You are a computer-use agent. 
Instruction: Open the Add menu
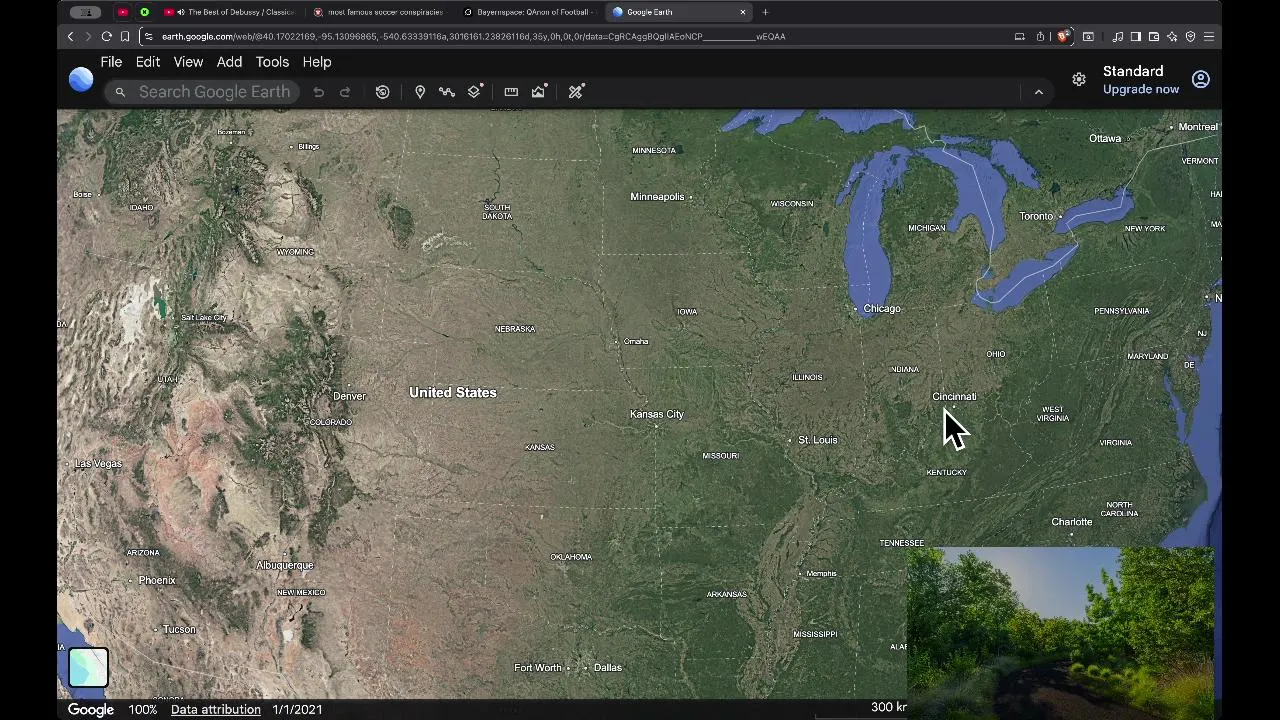(x=229, y=62)
